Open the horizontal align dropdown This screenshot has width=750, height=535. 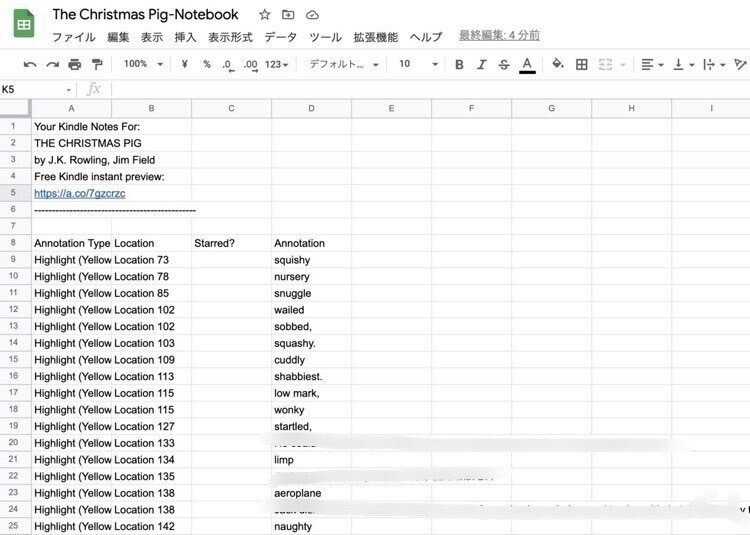pos(652,65)
